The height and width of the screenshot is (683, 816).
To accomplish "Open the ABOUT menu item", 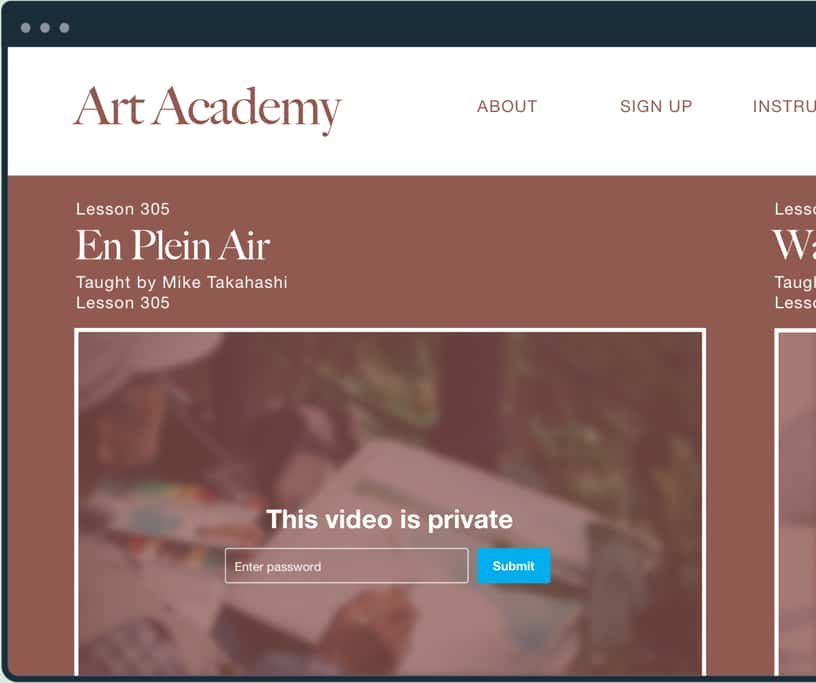I will click(x=507, y=106).
